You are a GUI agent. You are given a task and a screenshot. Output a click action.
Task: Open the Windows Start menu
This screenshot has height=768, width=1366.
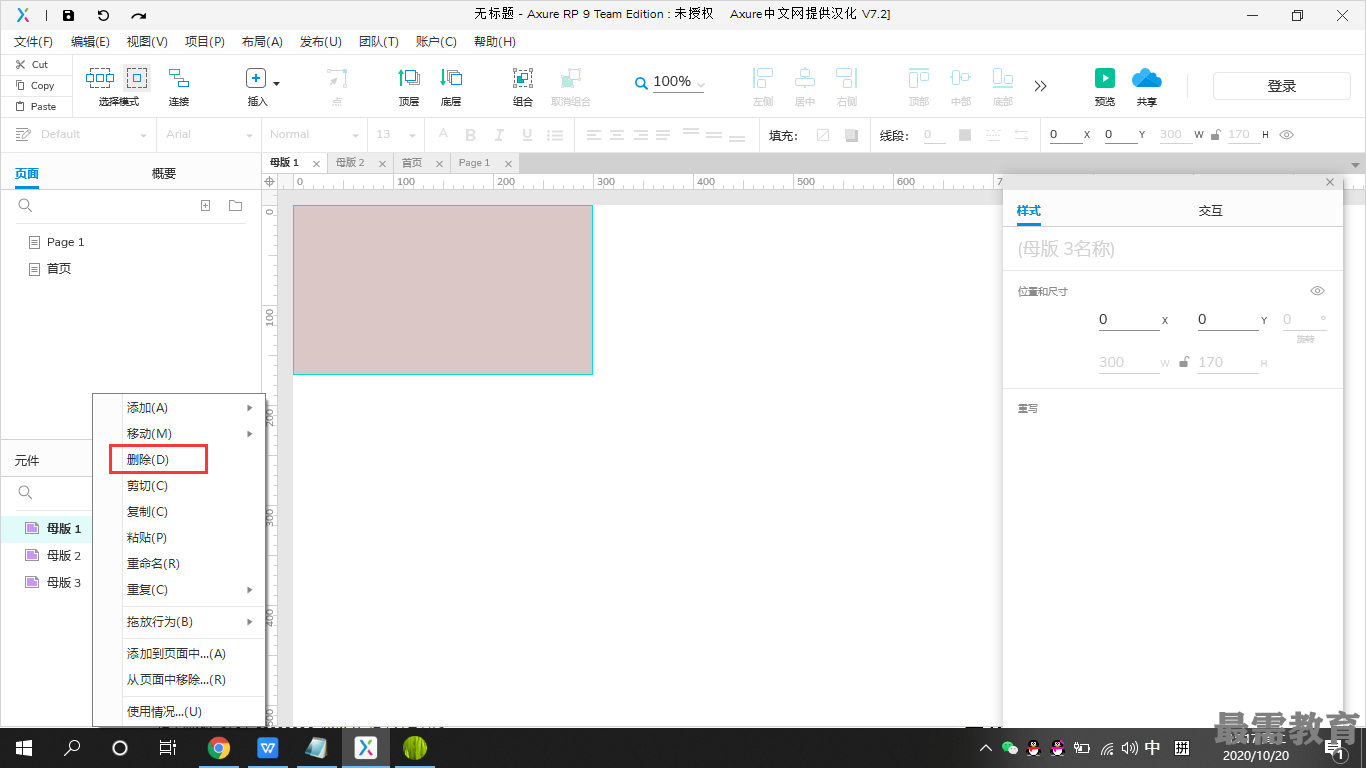(x=24, y=748)
